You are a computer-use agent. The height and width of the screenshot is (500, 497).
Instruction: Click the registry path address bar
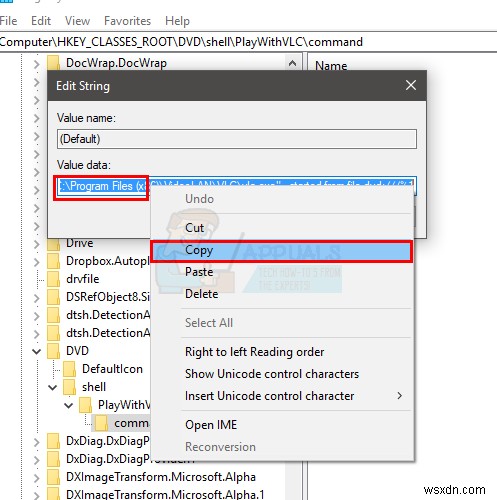[x=248, y=42]
